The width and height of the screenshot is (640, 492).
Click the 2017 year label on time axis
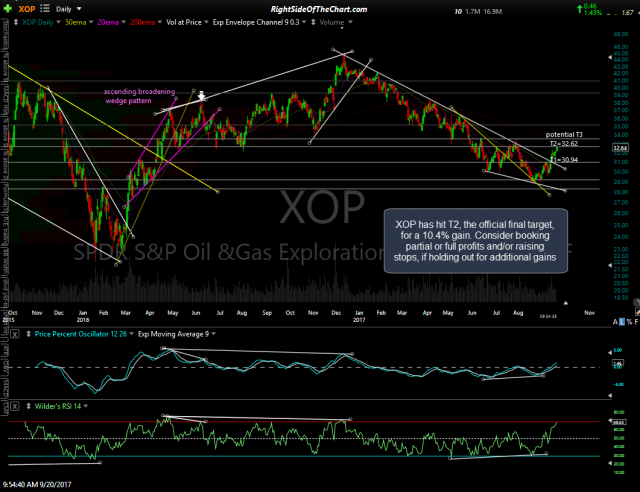[x=359, y=320]
